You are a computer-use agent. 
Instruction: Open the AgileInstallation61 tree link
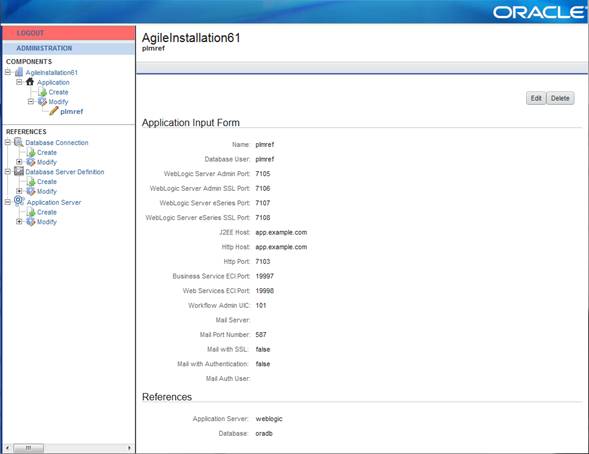(x=52, y=72)
